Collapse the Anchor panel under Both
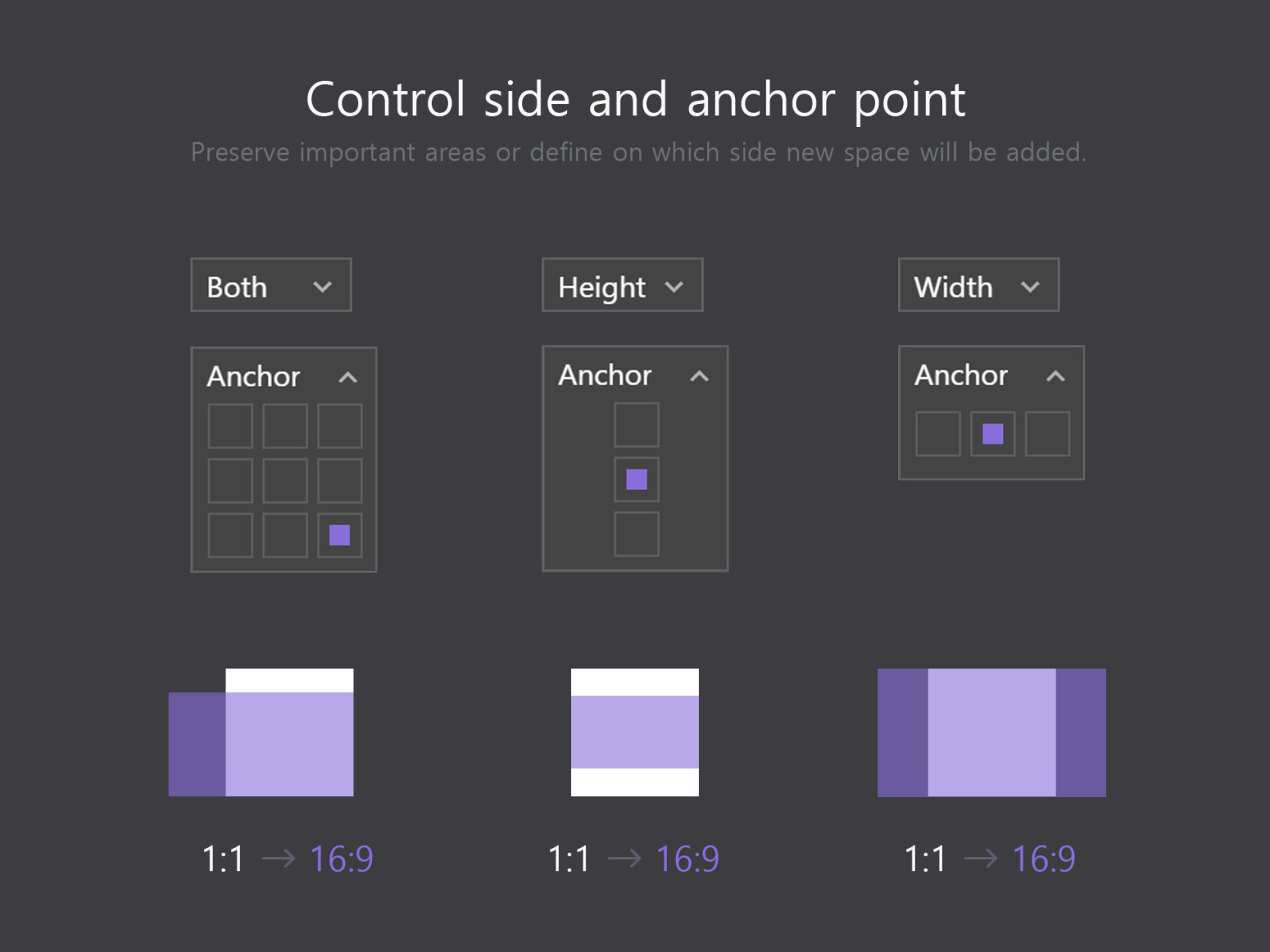 pyautogui.click(x=347, y=377)
